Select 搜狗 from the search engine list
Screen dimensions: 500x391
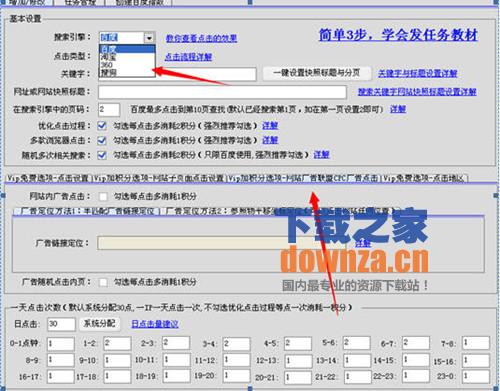tap(127, 72)
